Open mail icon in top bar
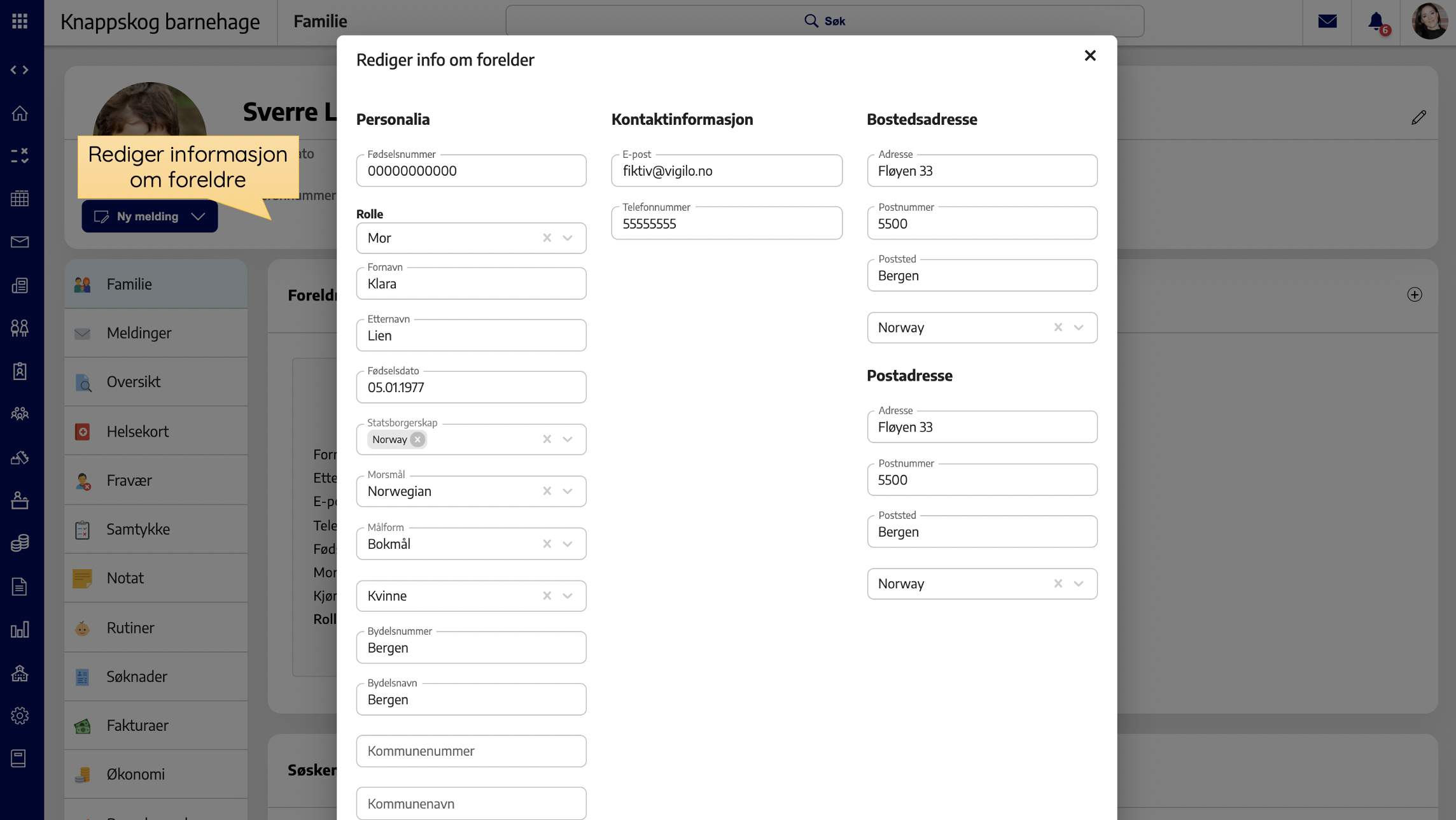1456x820 pixels. 1327,21
